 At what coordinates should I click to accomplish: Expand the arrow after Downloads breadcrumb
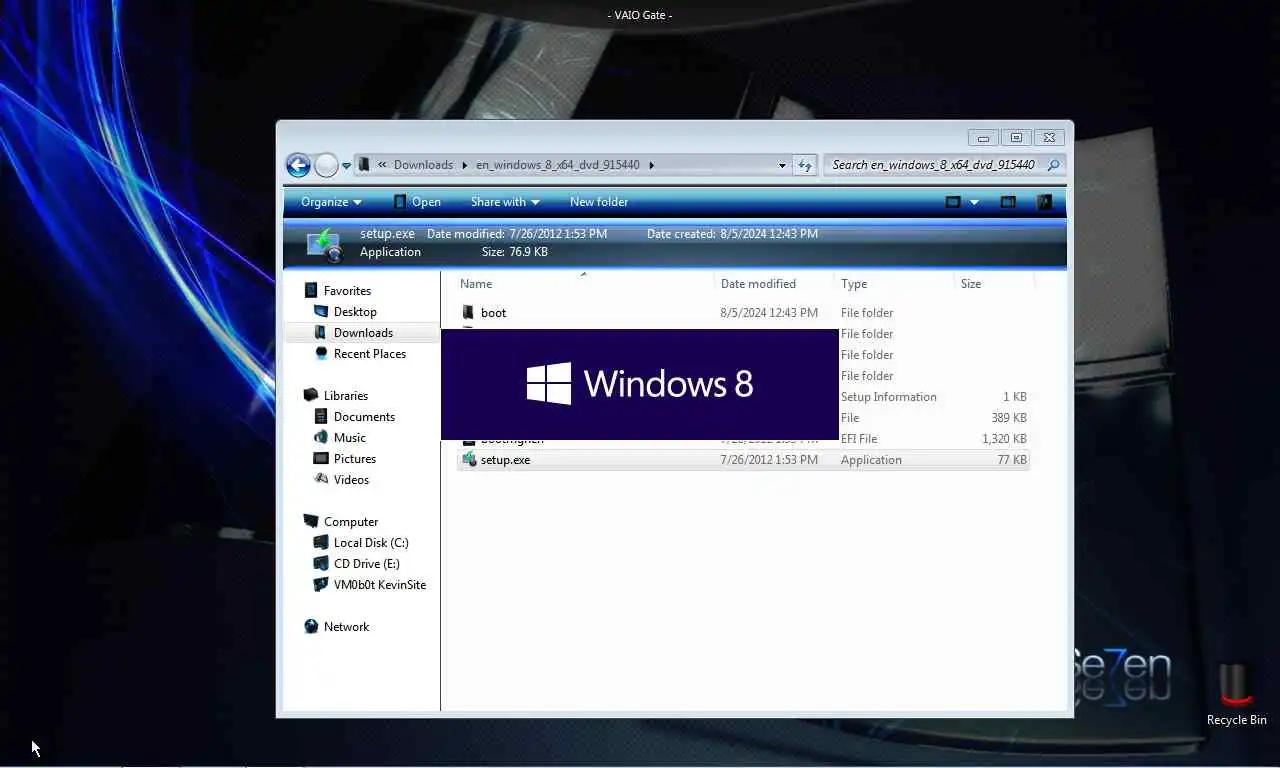pos(464,165)
